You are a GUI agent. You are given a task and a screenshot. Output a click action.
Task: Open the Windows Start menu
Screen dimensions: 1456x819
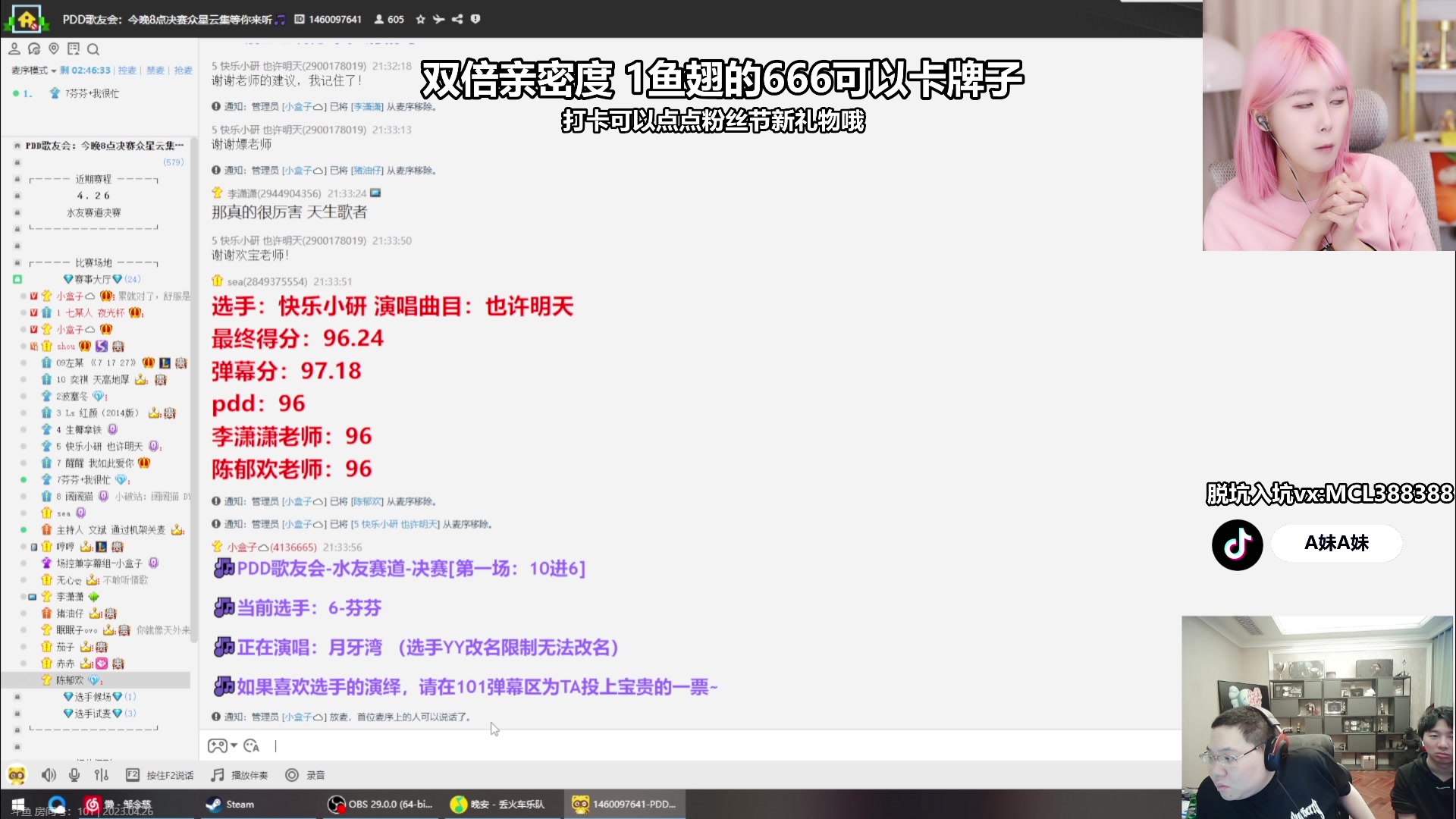pos(18,805)
